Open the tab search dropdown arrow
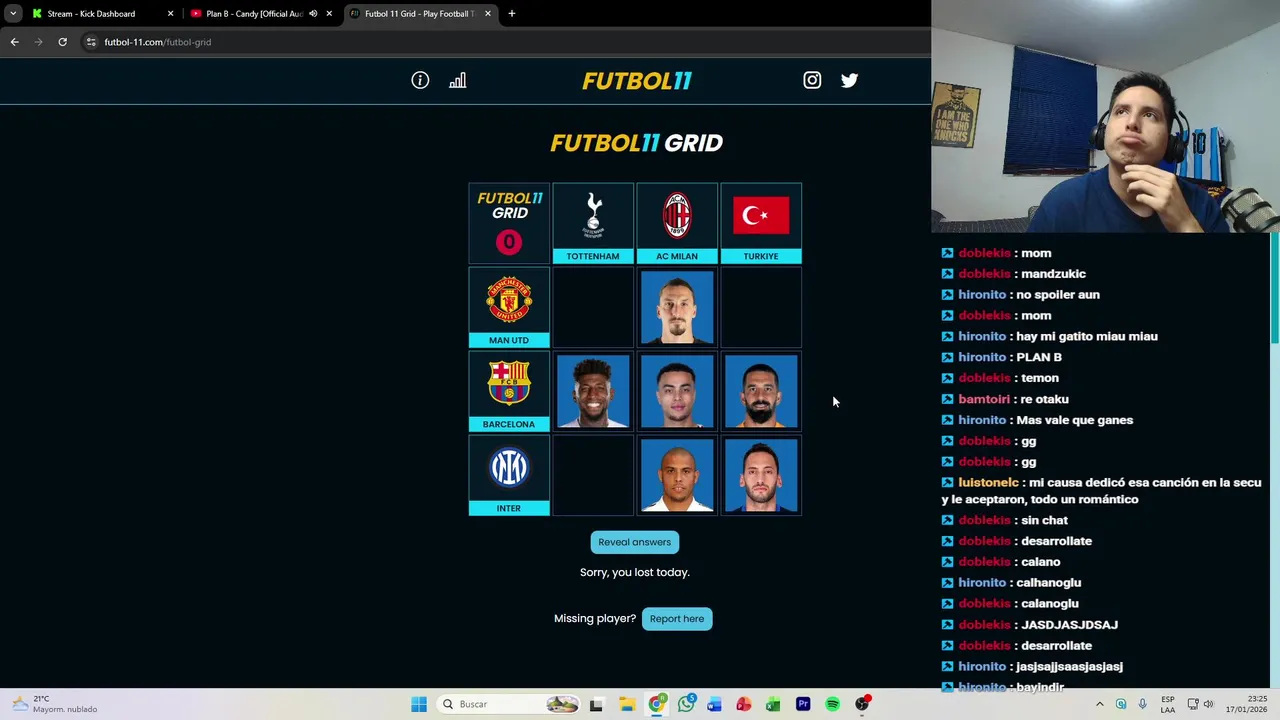 click(x=13, y=14)
